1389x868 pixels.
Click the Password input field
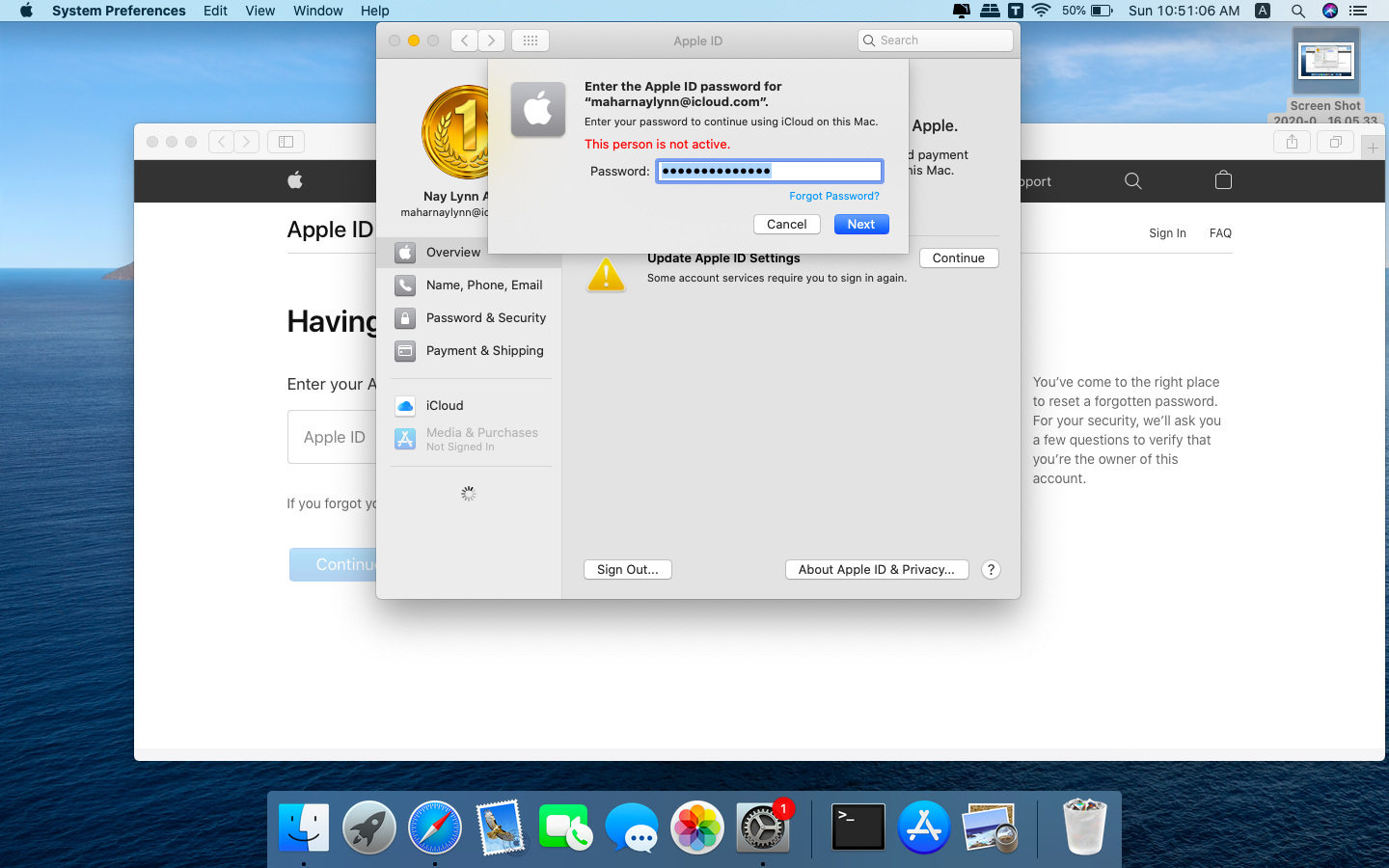tap(769, 171)
